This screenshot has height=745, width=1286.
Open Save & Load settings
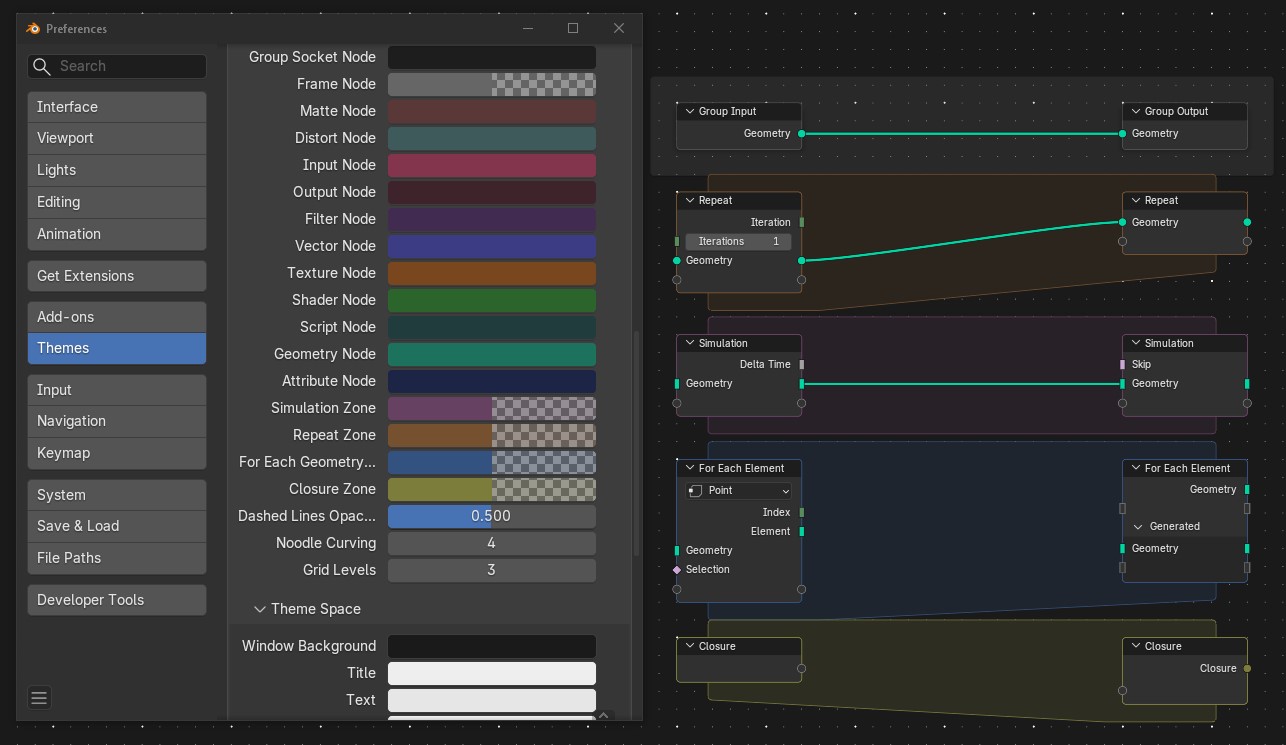pos(117,526)
